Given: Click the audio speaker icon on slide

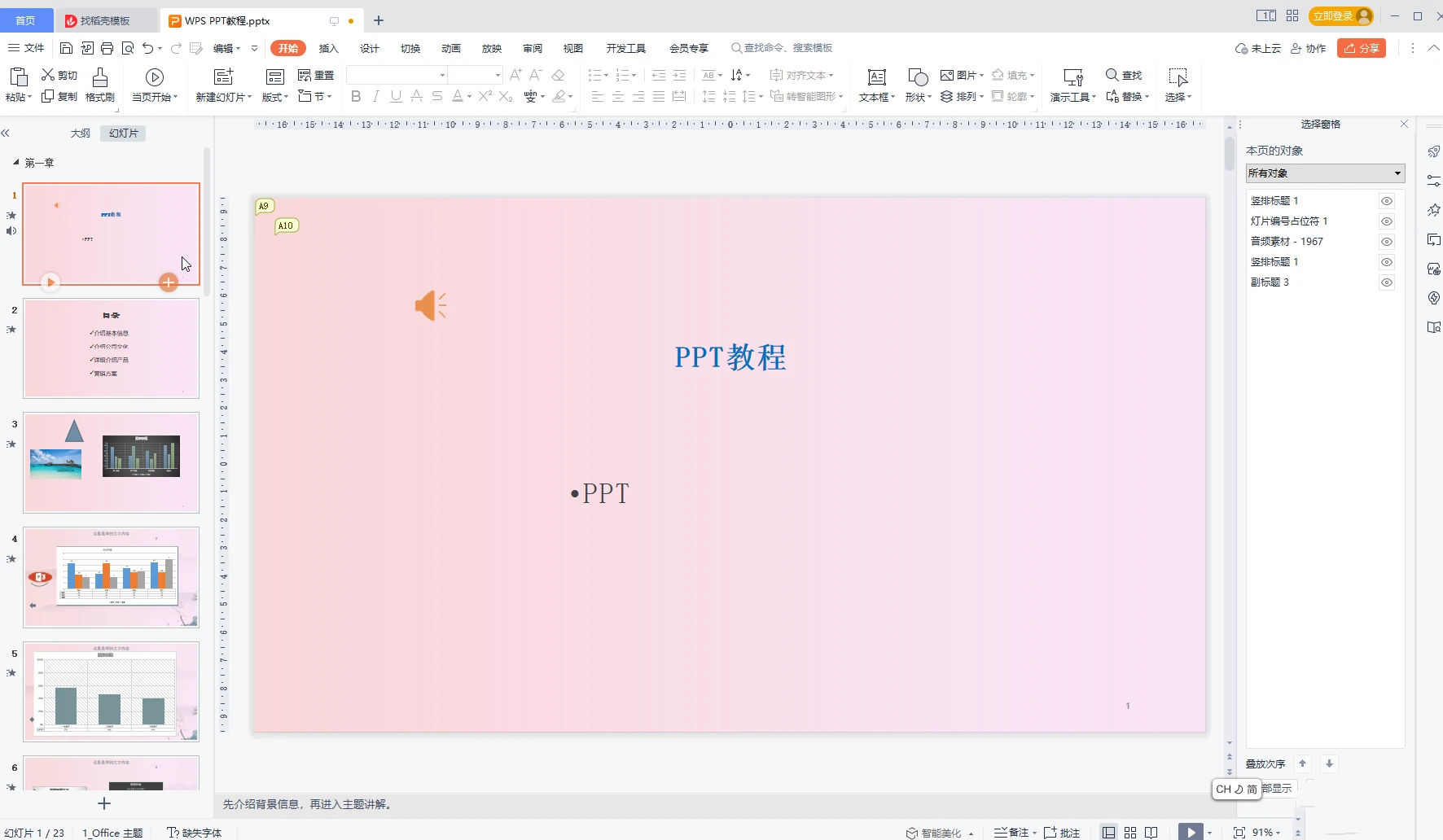Looking at the screenshot, I should [x=431, y=306].
